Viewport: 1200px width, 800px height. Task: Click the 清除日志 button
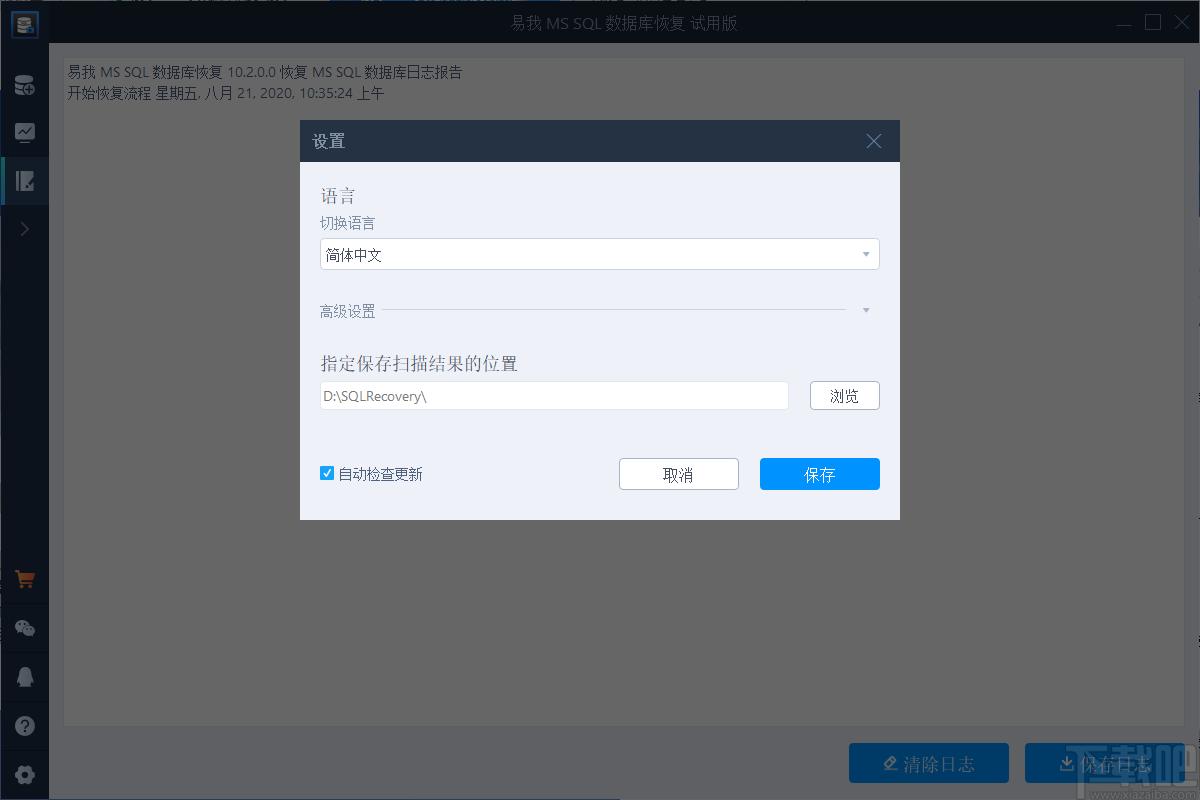tap(929, 764)
